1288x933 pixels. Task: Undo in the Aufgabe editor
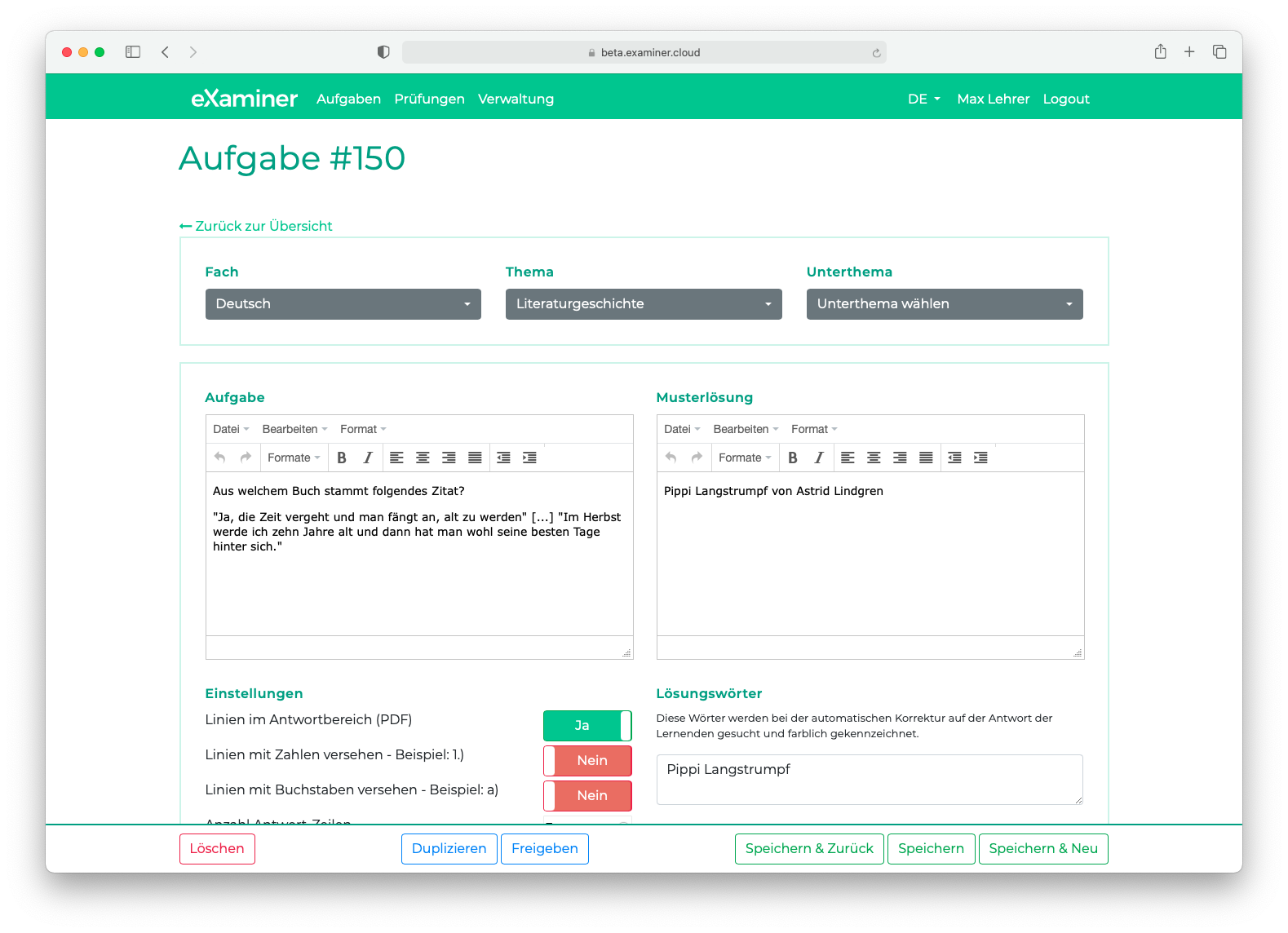point(219,458)
